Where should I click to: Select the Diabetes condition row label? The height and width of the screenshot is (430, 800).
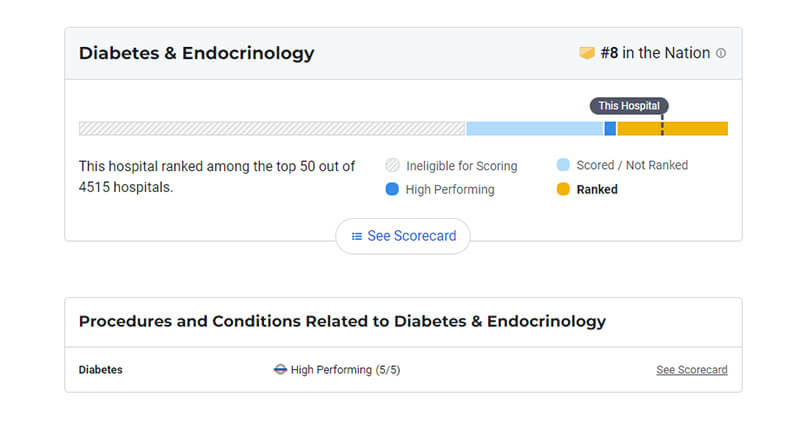101,370
